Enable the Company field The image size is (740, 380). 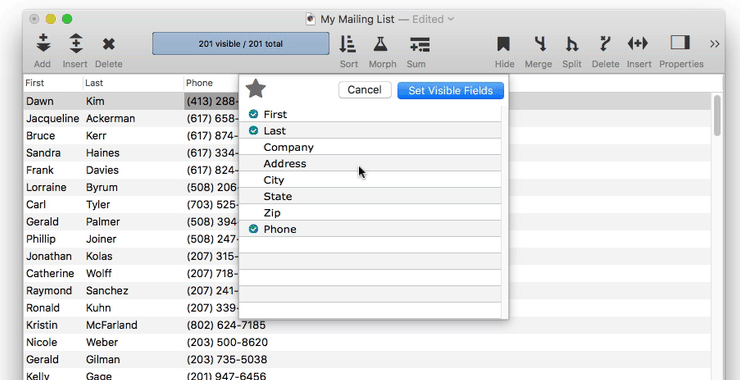click(x=370, y=147)
